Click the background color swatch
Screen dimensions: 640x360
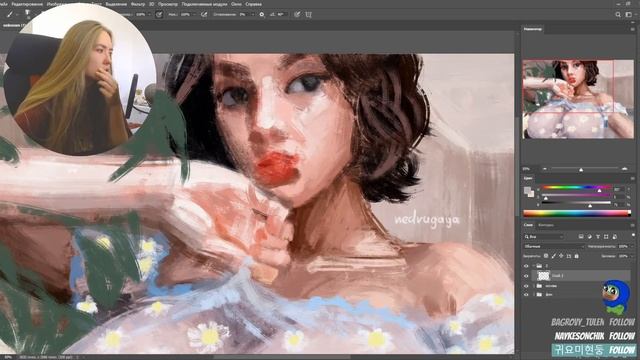pos(531,194)
